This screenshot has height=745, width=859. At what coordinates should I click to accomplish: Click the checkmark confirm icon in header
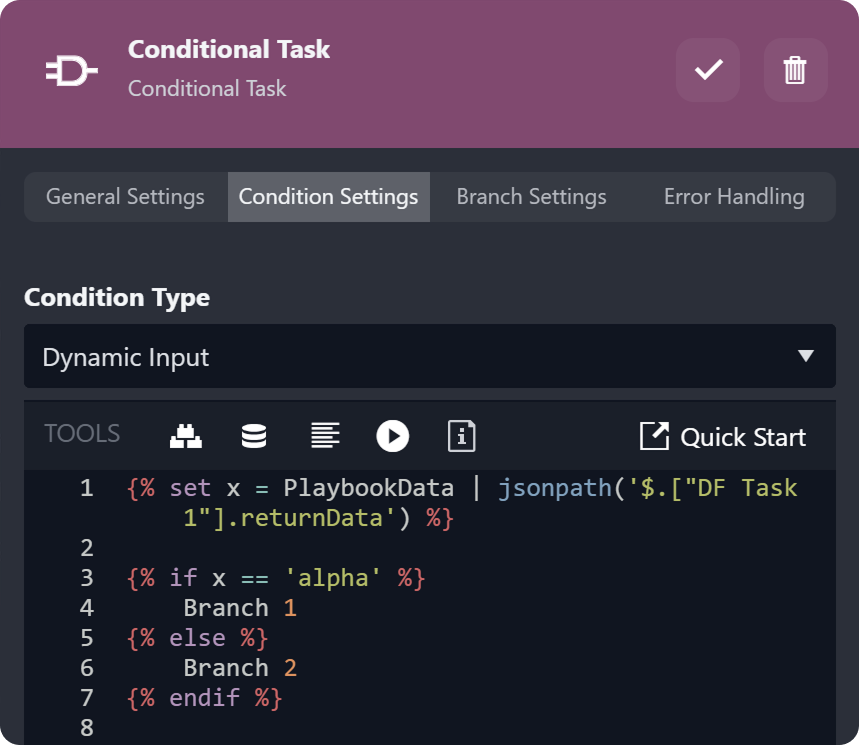click(708, 70)
